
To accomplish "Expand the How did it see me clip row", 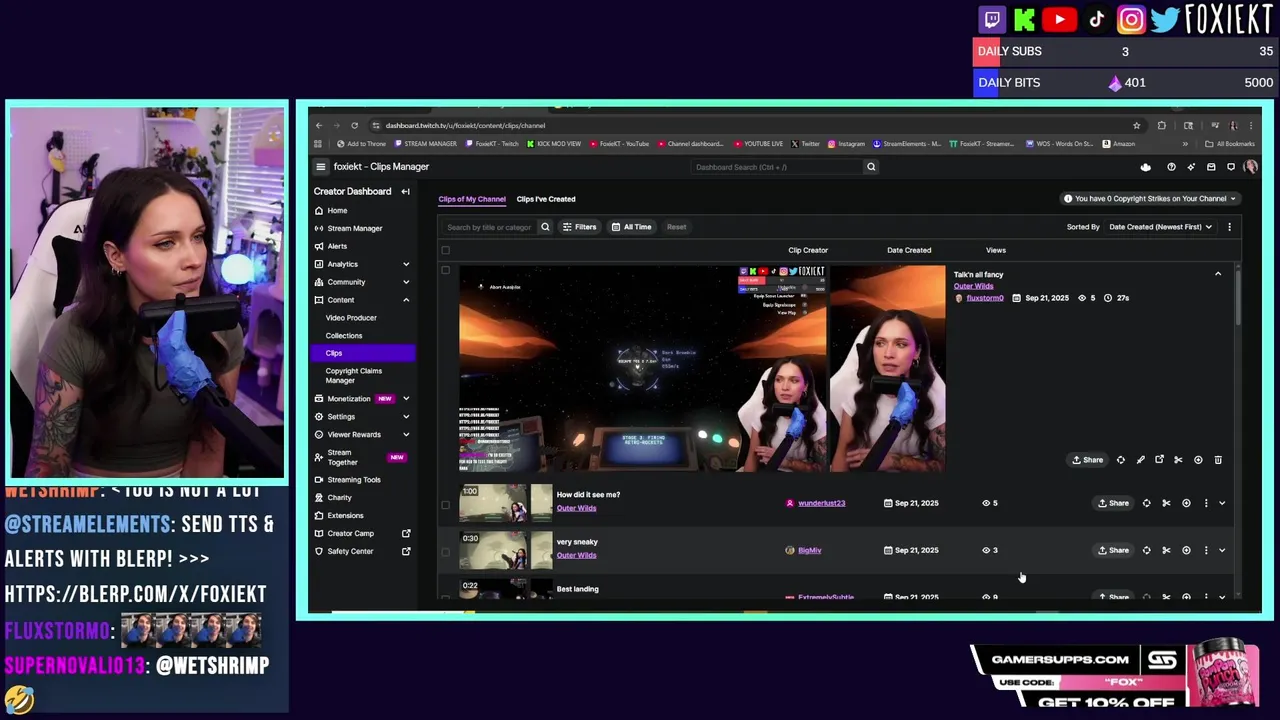I will 1222,503.
